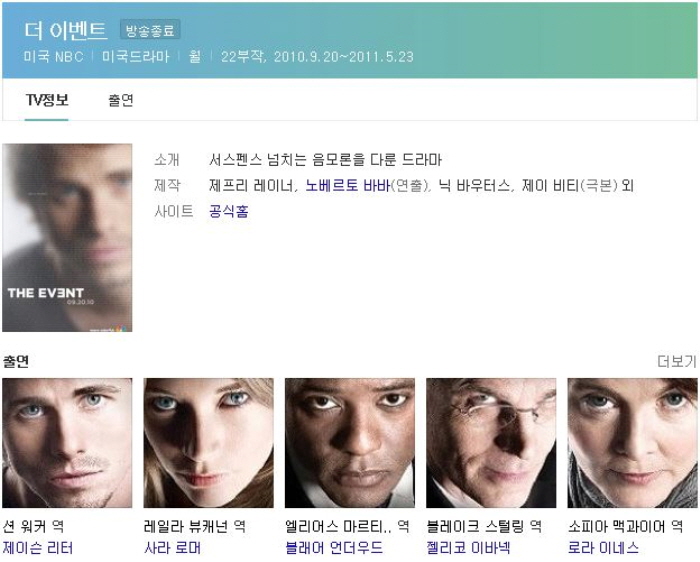
Task: Open the 노베르토 바바 director link
Action: point(348,185)
